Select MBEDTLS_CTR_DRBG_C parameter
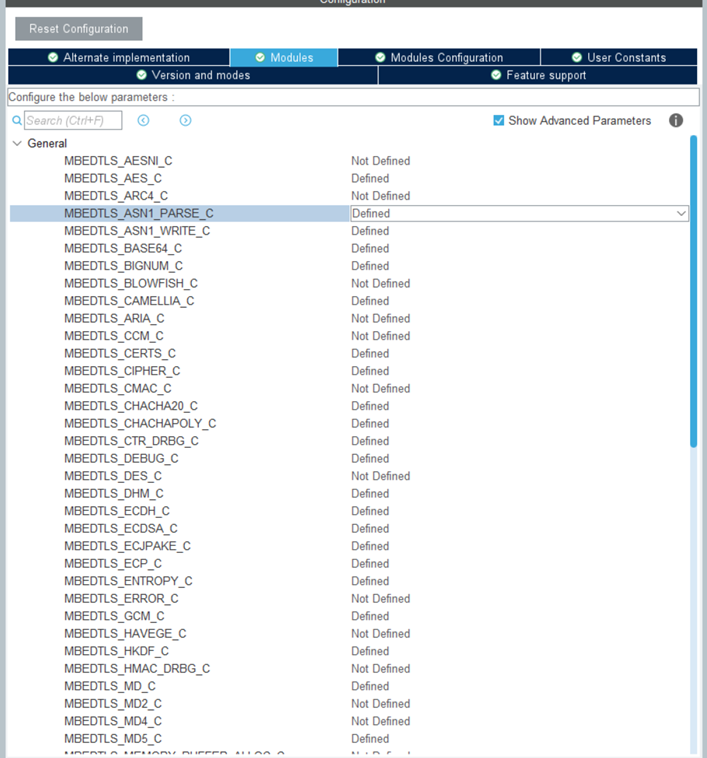The width and height of the screenshot is (707, 758). pyautogui.click(x=131, y=441)
